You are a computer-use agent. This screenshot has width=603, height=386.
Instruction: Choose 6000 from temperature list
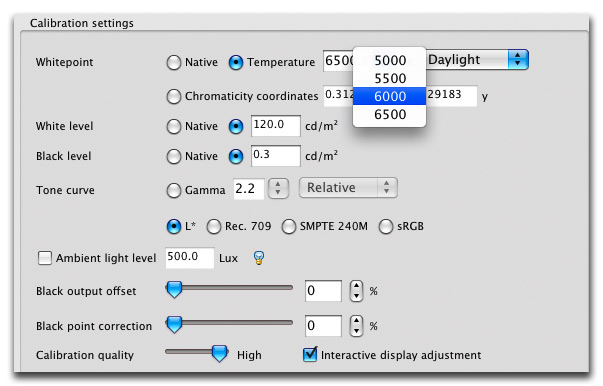[390, 96]
